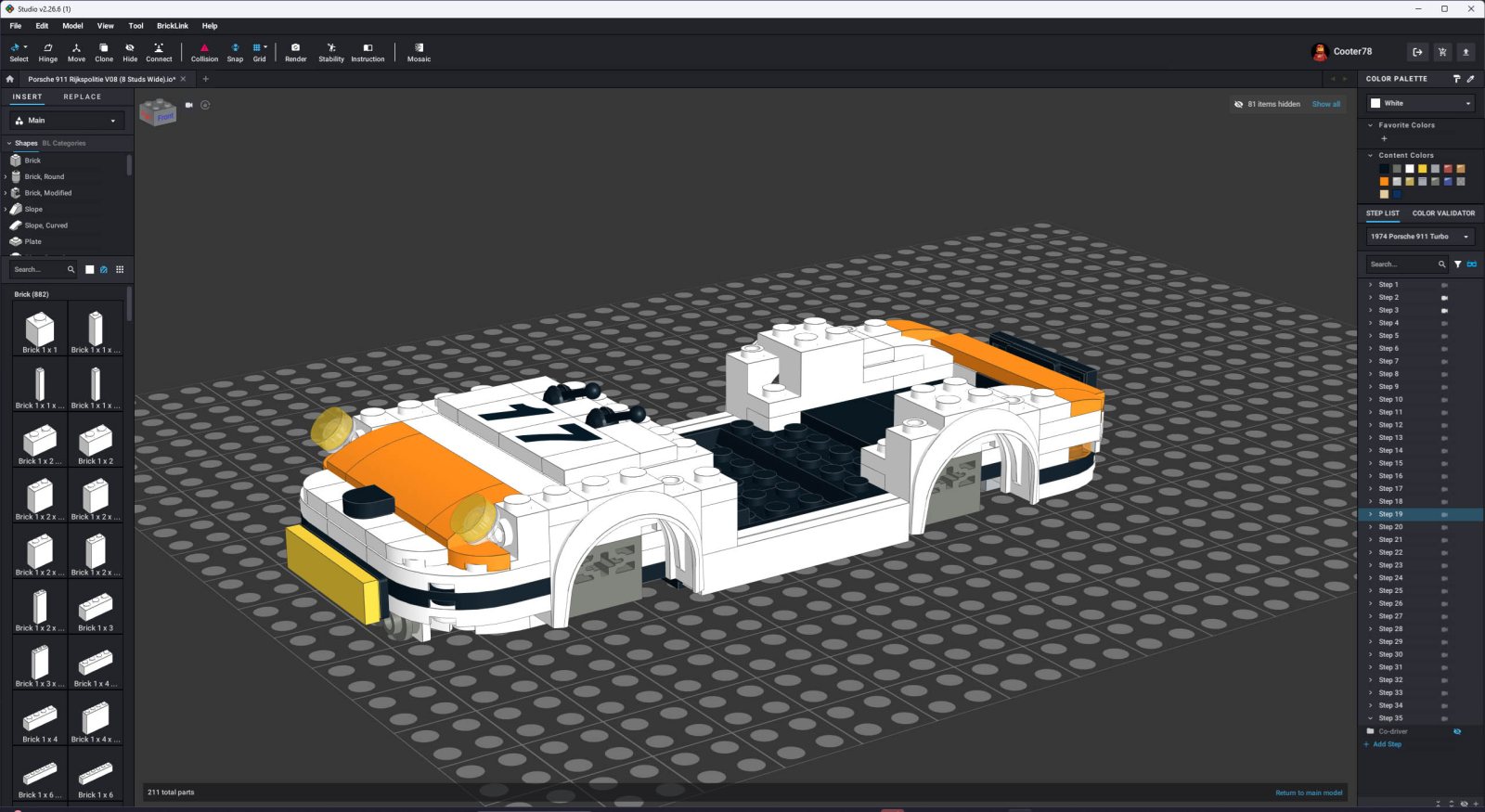Collapse Step 35 in step list

pyautogui.click(x=1371, y=718)
